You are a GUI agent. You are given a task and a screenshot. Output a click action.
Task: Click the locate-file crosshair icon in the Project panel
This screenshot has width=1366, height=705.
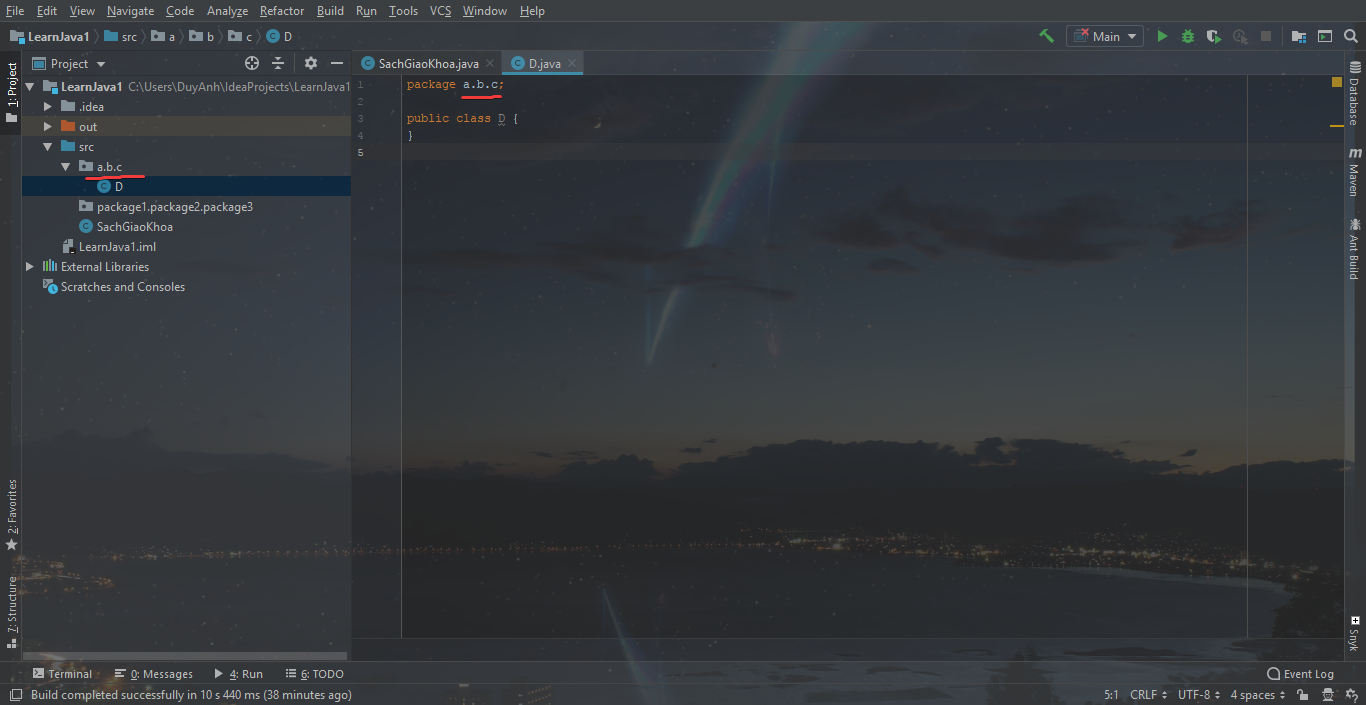[x=252, y=63]
